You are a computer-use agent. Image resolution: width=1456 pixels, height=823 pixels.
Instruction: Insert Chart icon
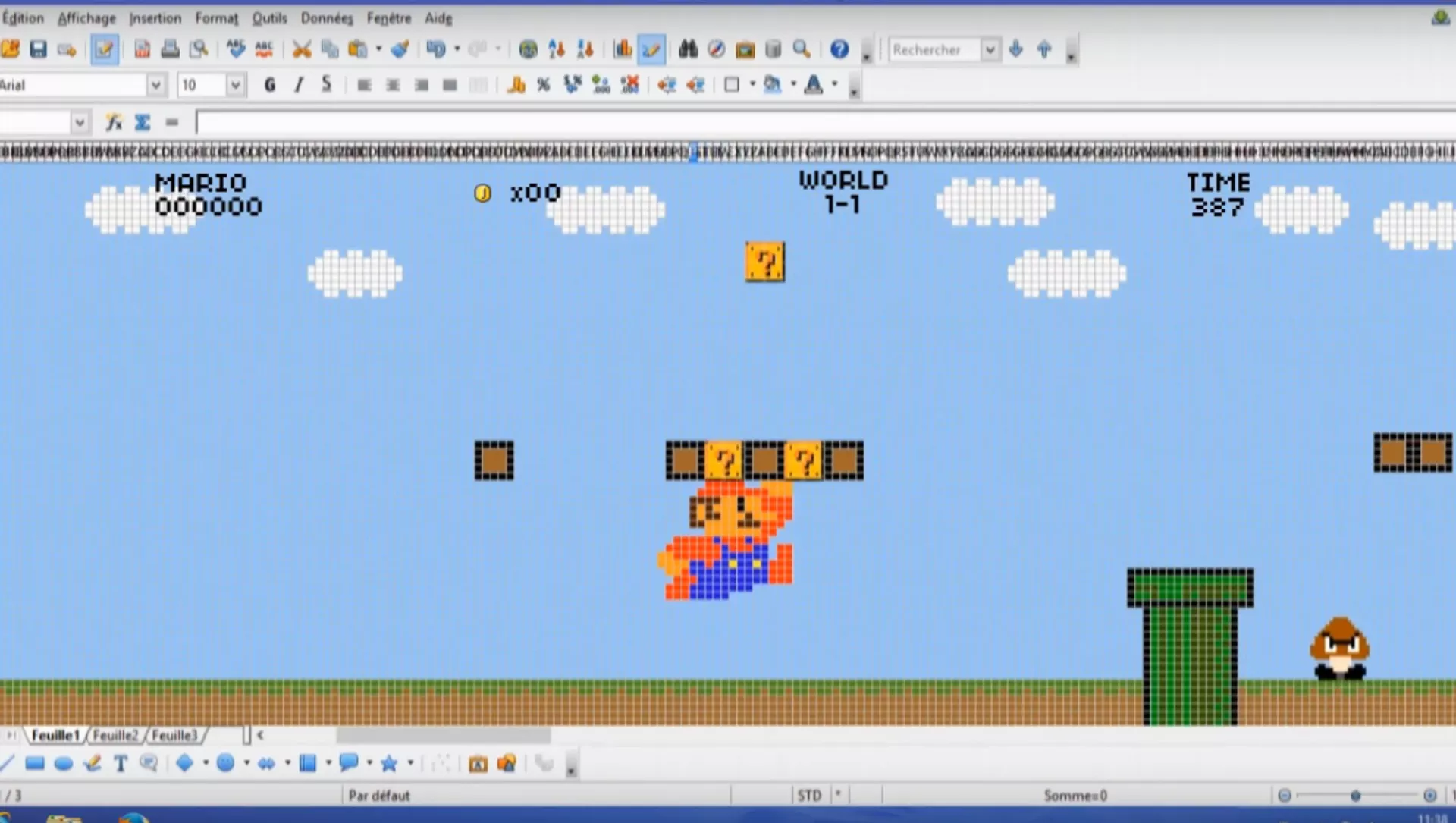[623, 50]
